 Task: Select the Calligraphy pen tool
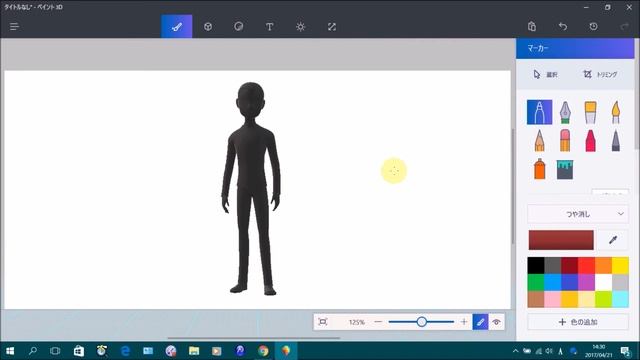coord(565,112)
